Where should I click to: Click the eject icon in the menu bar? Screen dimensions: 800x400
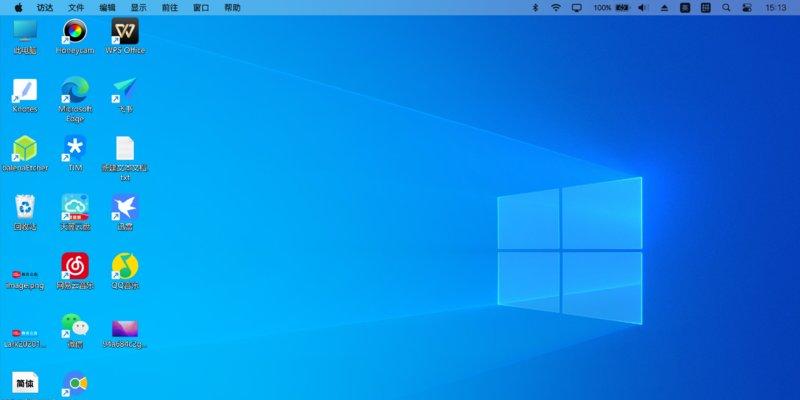tap(664, 8)
